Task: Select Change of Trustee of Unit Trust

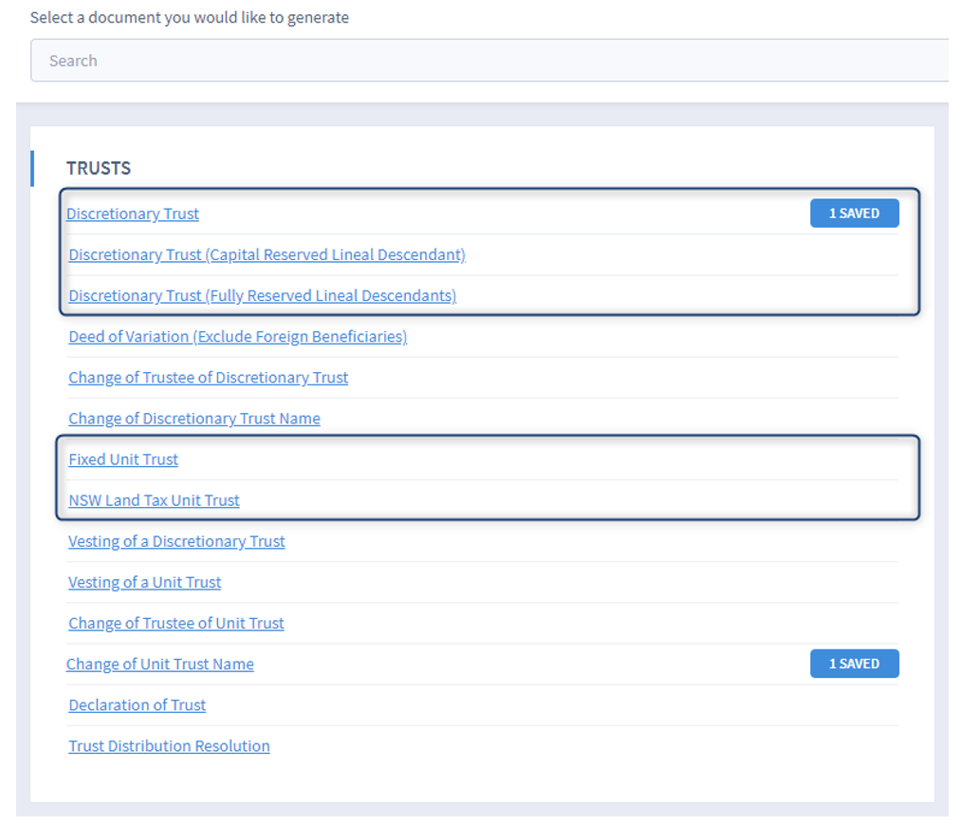Action: click(176, 624)
